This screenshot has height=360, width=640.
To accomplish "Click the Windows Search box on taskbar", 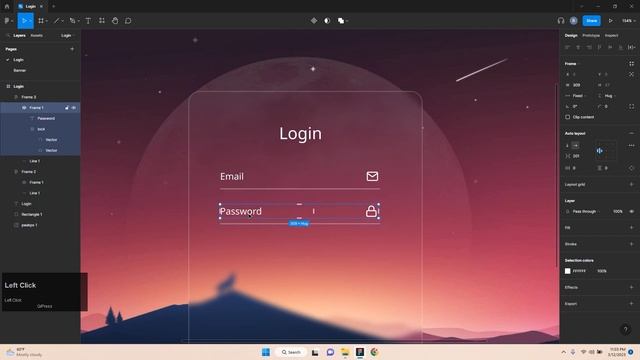I will (291, 352).
